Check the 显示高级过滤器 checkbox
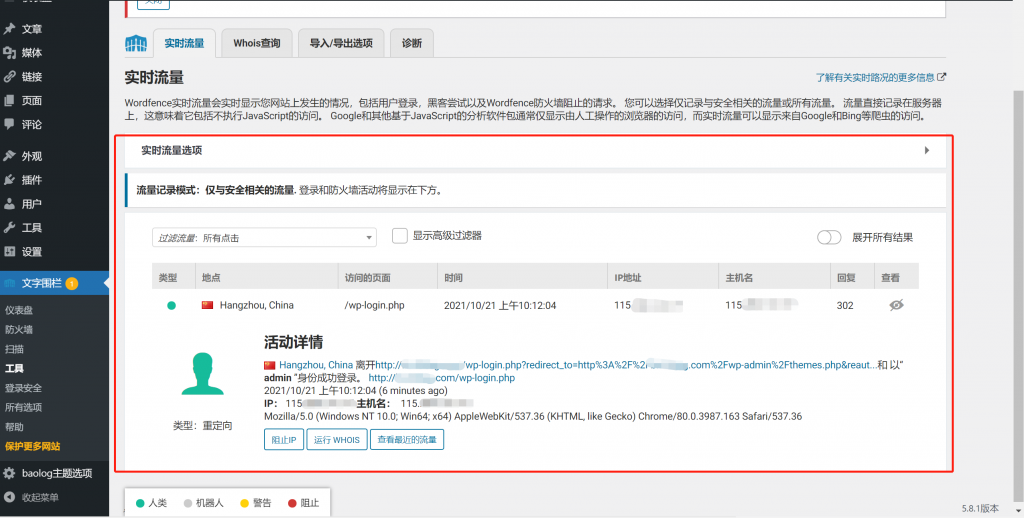The width and height of the screenshot is (1024, 518). point(400,236)
